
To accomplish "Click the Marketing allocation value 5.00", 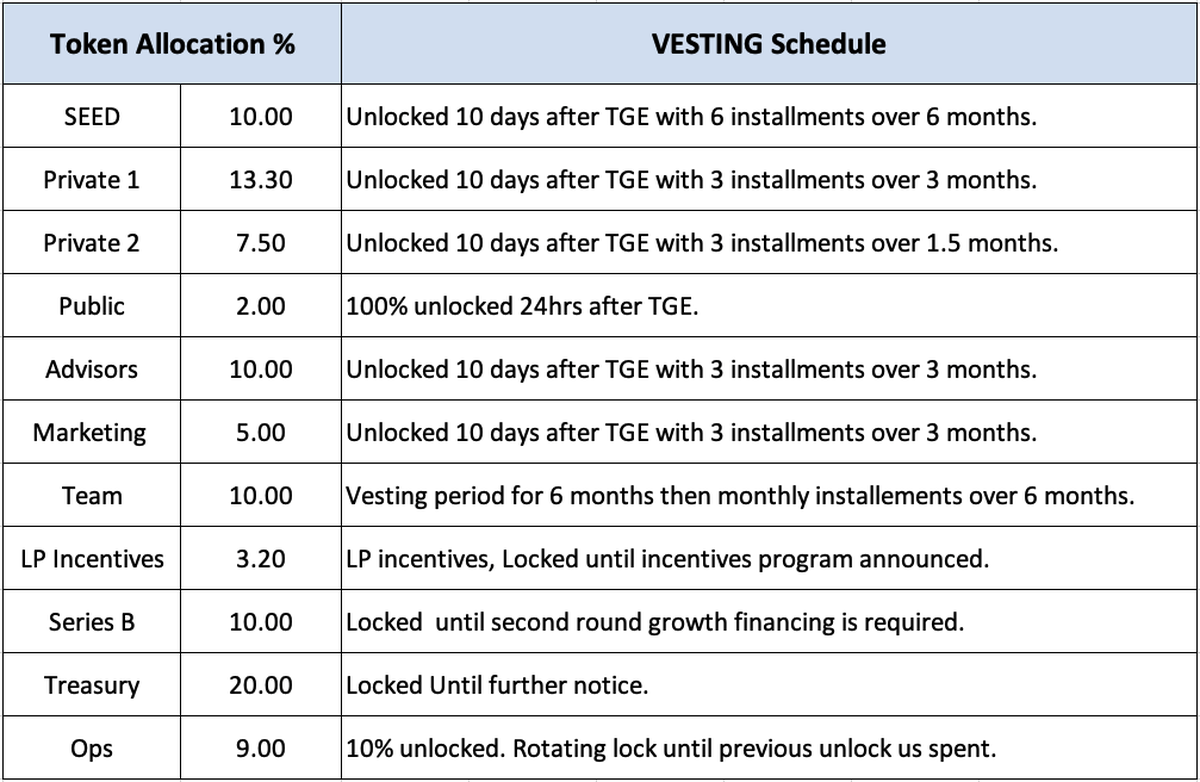I will 261,433.
